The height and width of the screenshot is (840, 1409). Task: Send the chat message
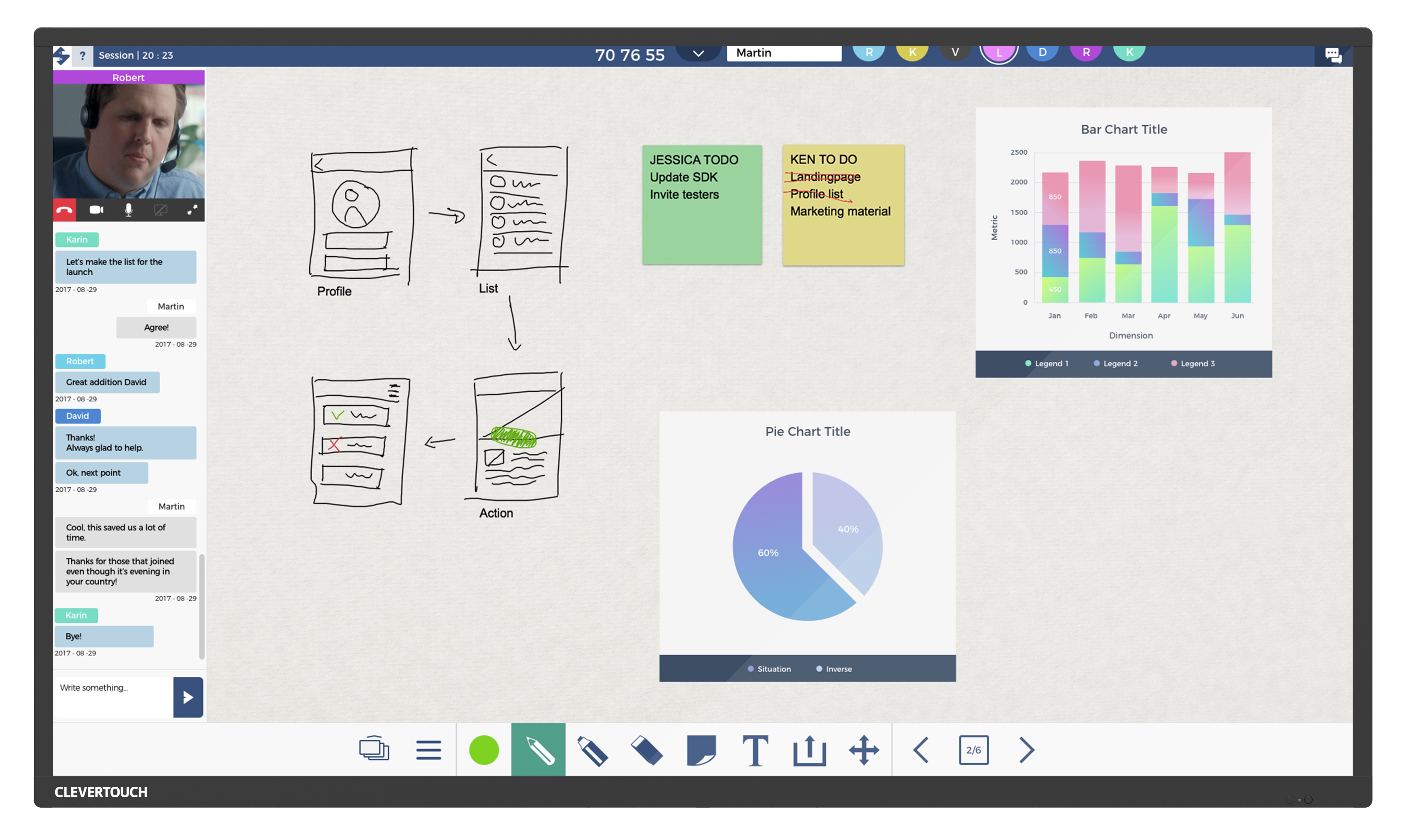(188, 697)
